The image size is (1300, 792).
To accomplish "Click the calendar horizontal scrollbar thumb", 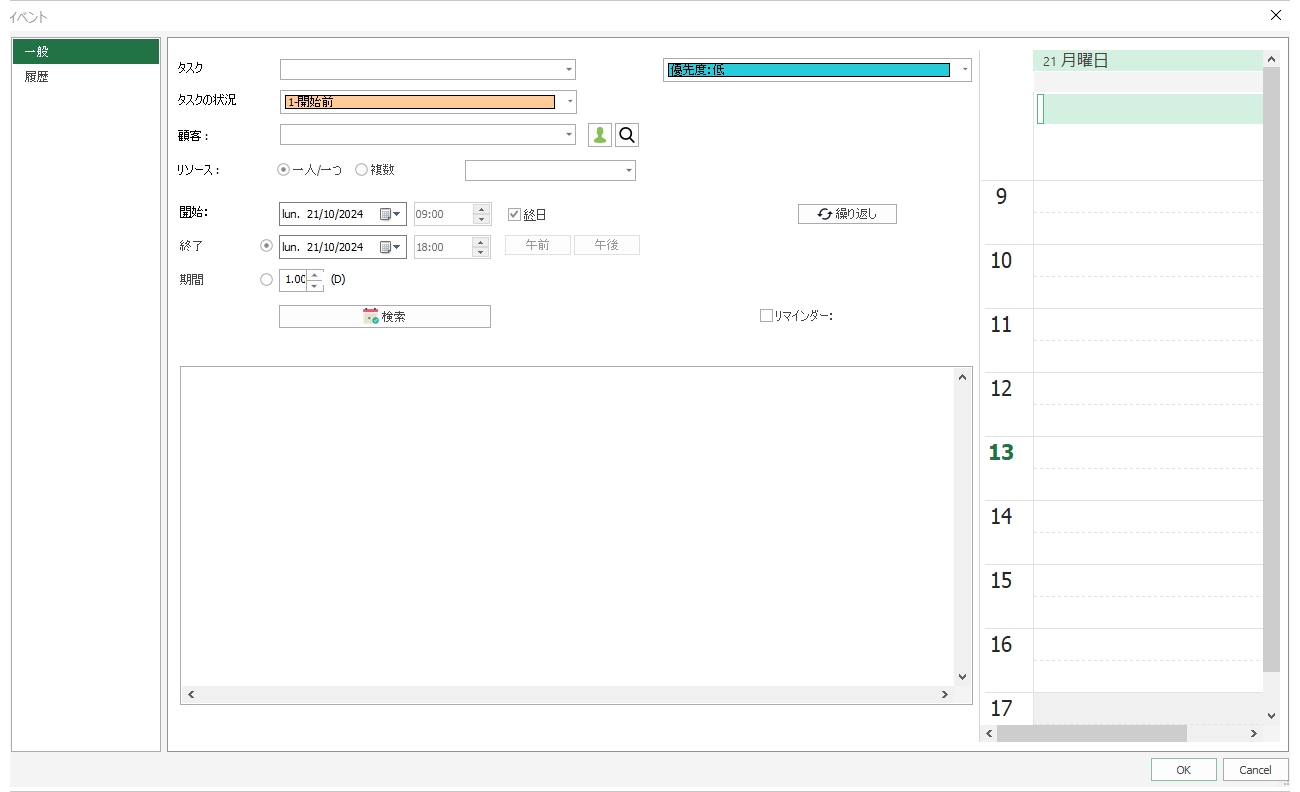I will pos(1092,734).
